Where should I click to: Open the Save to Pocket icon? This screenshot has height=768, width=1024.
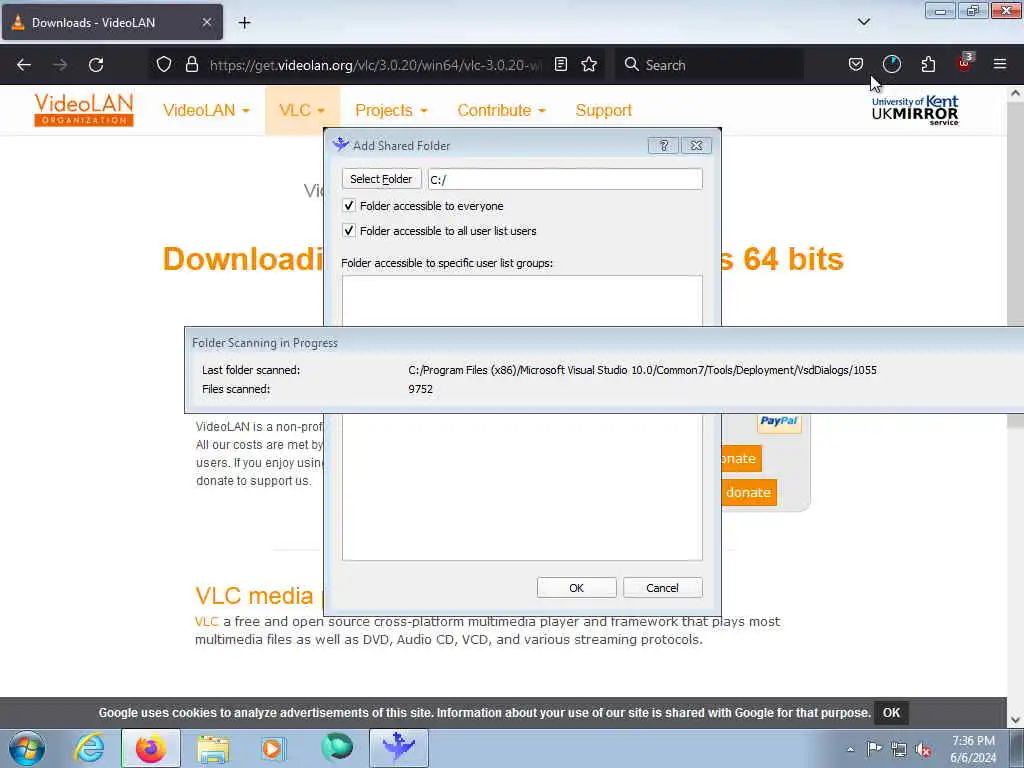point(856,64)
